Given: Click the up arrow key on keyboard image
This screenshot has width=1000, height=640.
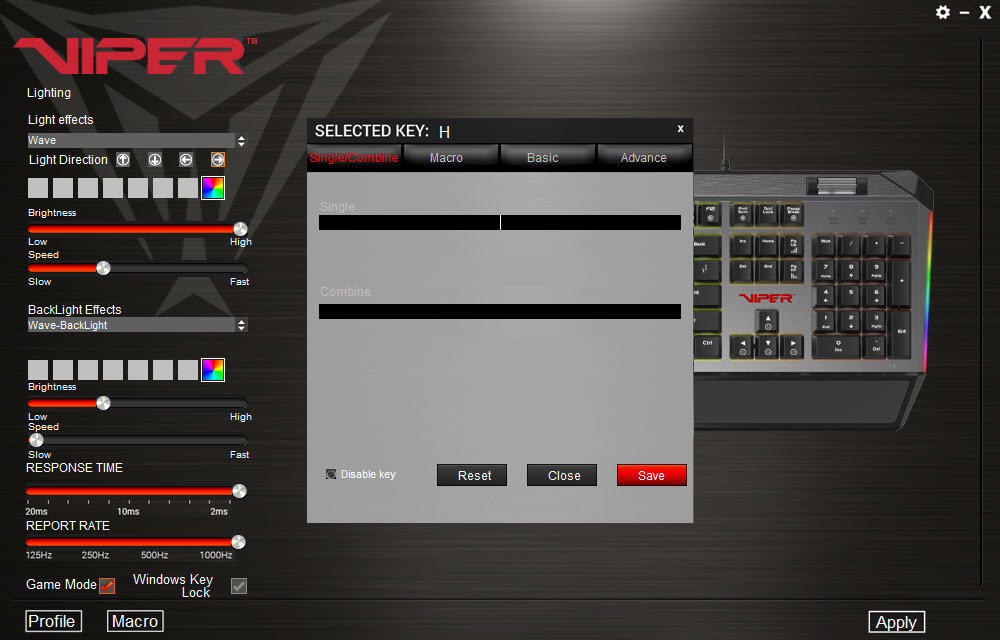Looking at the screenshot, I should 768,321.
